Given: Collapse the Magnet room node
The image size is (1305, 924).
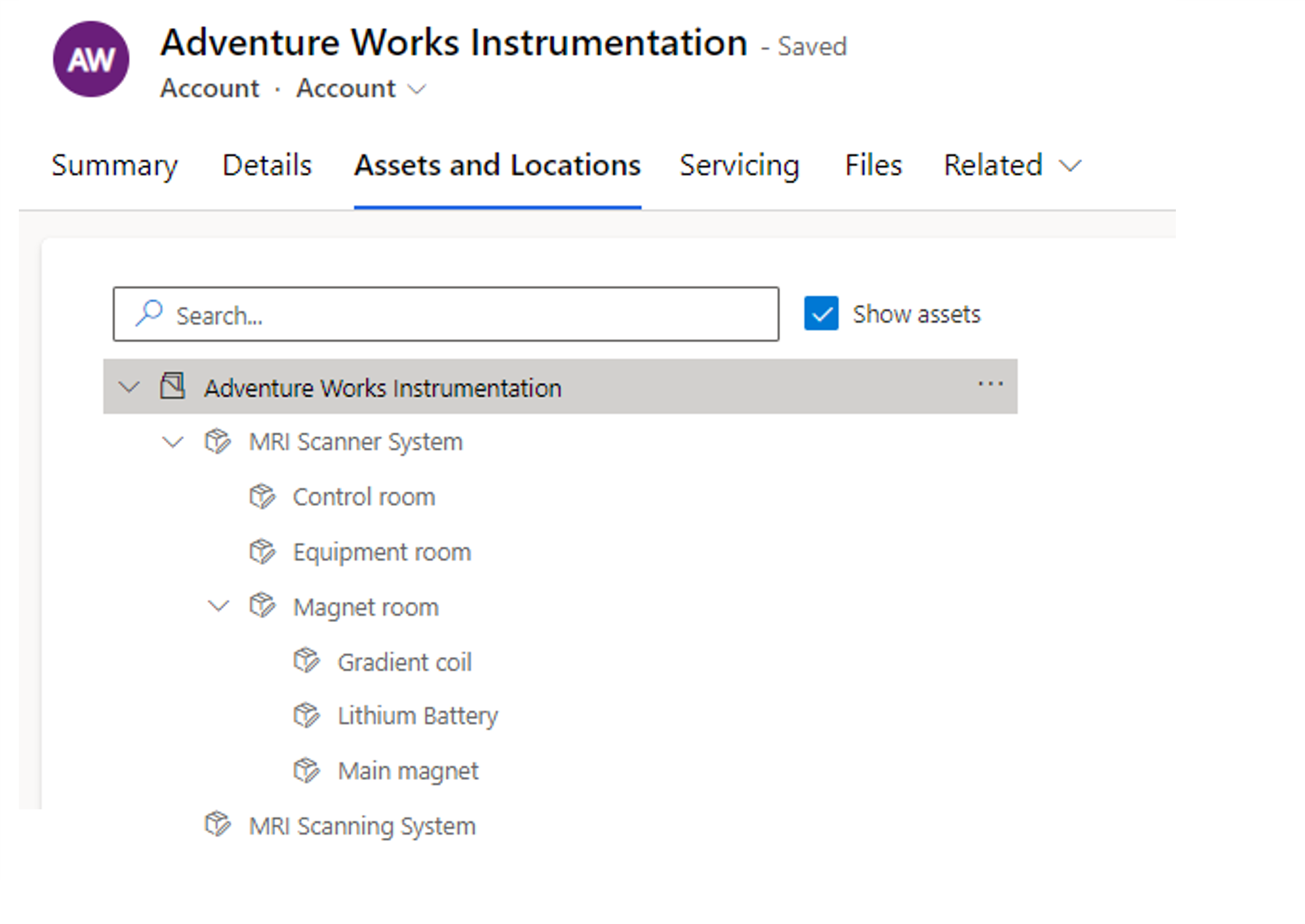Looking at the screenshot, I should click(x=218, y=607).
